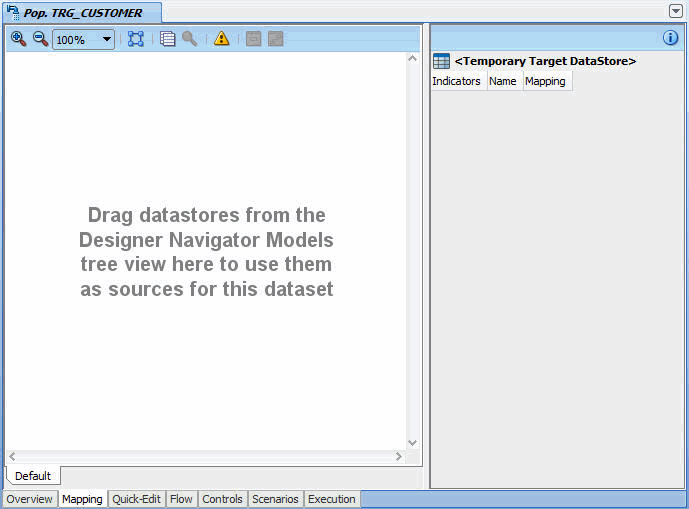Select the Default dataset tab

coord(33,476)
